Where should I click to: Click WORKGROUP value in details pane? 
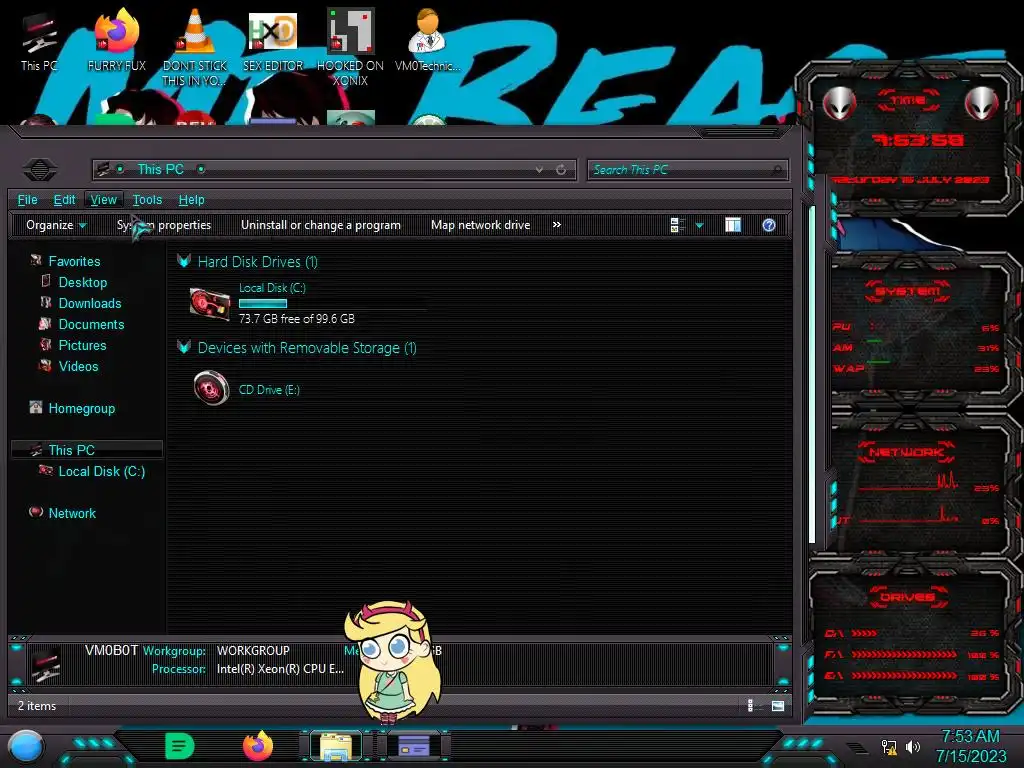[x=253, y=650]
